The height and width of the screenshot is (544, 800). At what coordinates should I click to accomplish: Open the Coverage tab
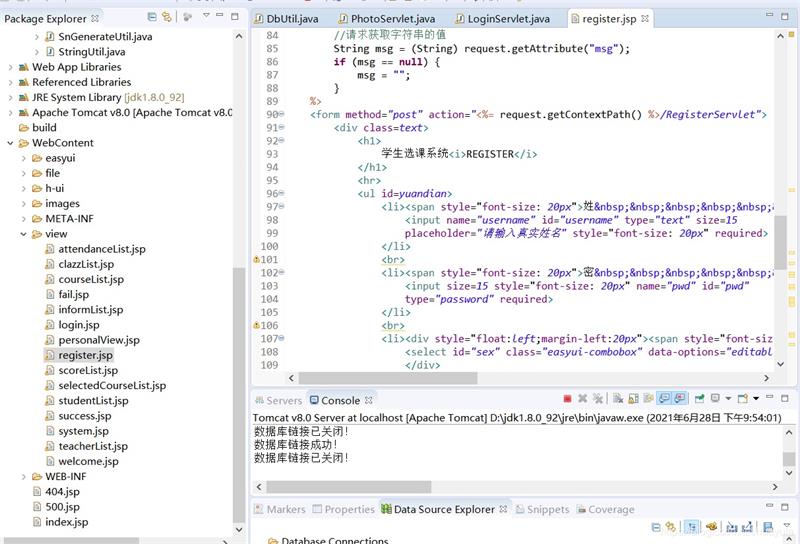tap(605, 509)
